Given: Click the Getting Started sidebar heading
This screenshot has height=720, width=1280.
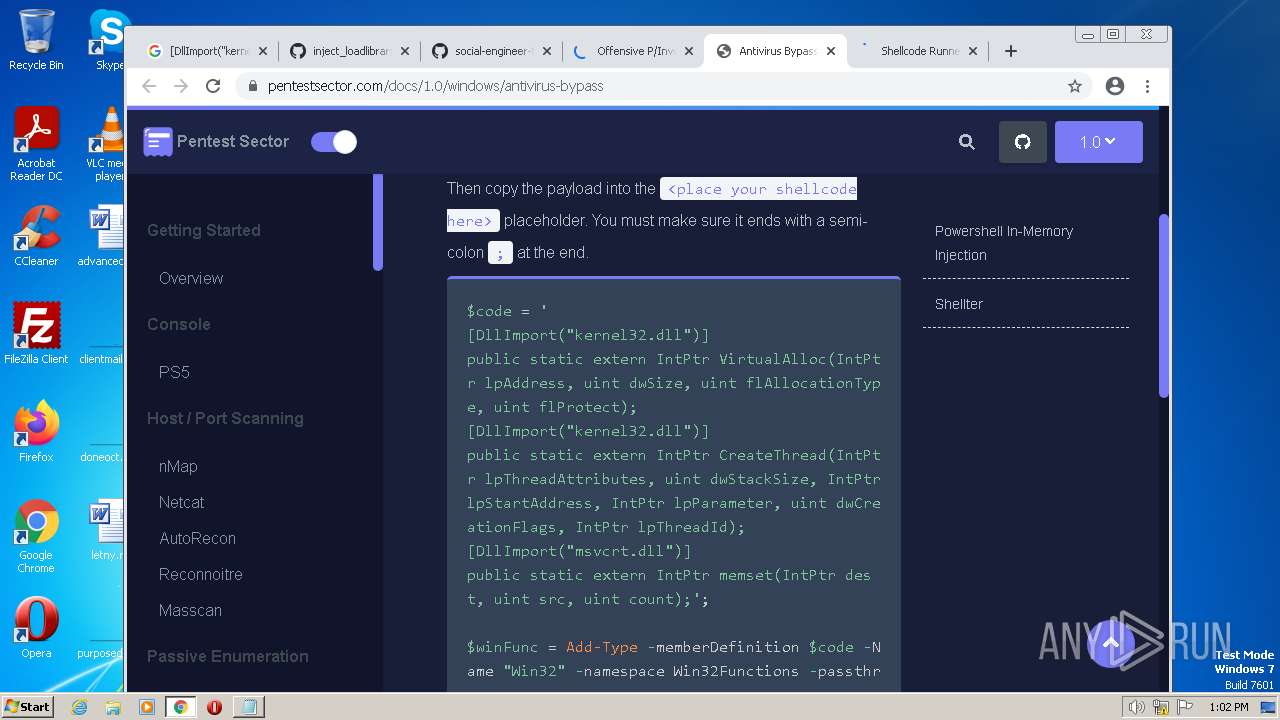Looking at the screenshot, I should click(x=204, y=230).
